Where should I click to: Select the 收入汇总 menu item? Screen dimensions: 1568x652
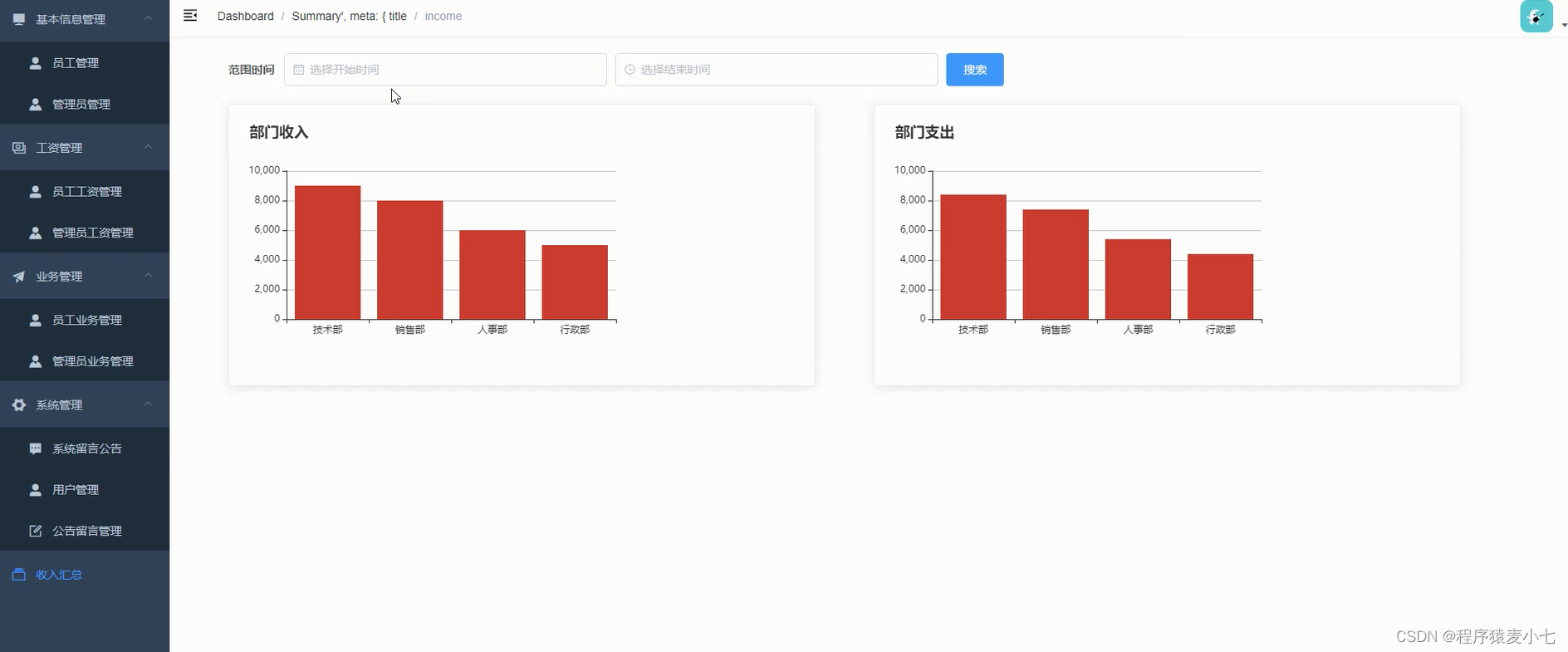[85, 575]
